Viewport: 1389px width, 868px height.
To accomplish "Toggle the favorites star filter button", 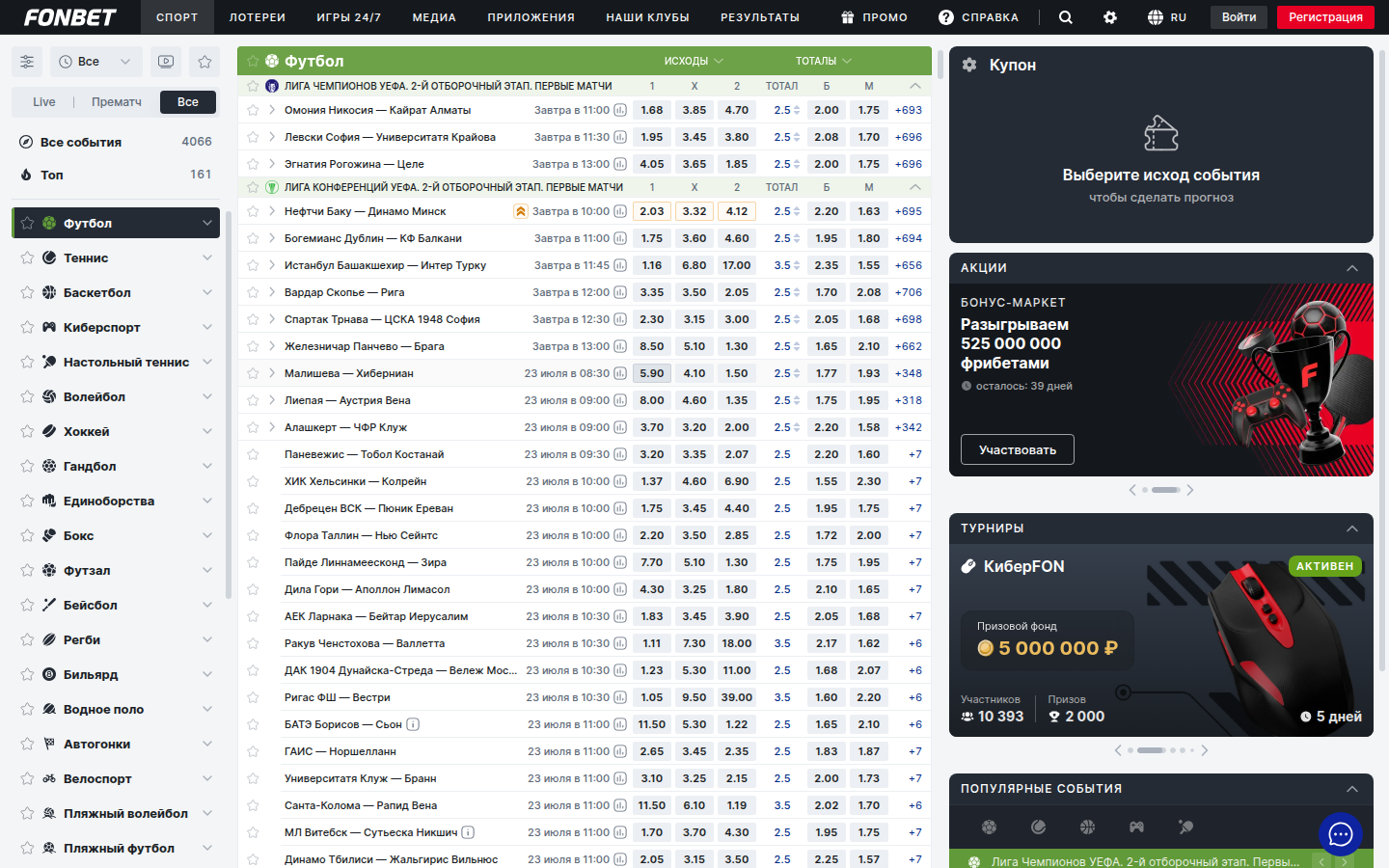I will [204, 62].
